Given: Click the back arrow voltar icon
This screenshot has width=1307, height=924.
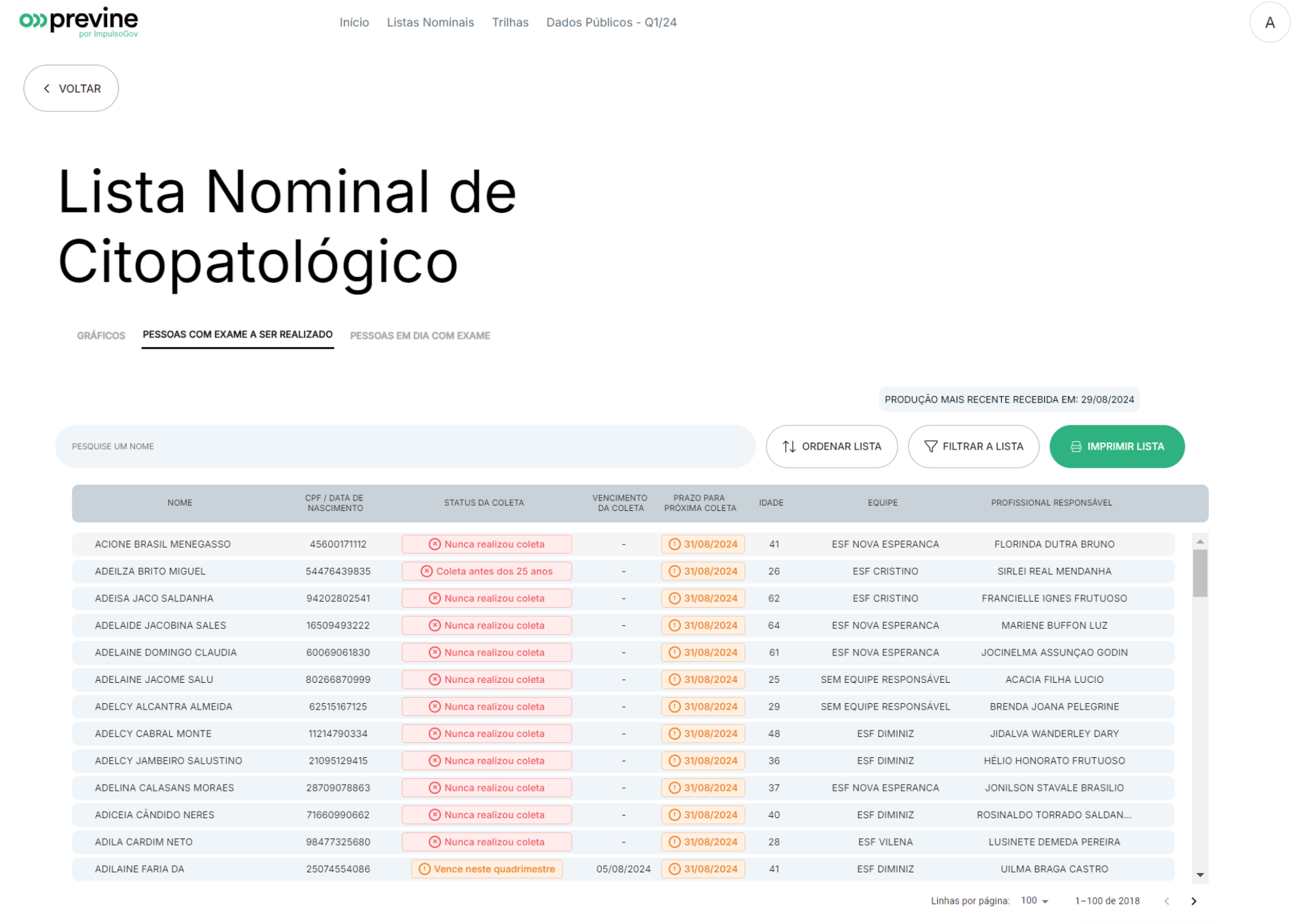Looking at the screenshot, I should click(46, 88).
